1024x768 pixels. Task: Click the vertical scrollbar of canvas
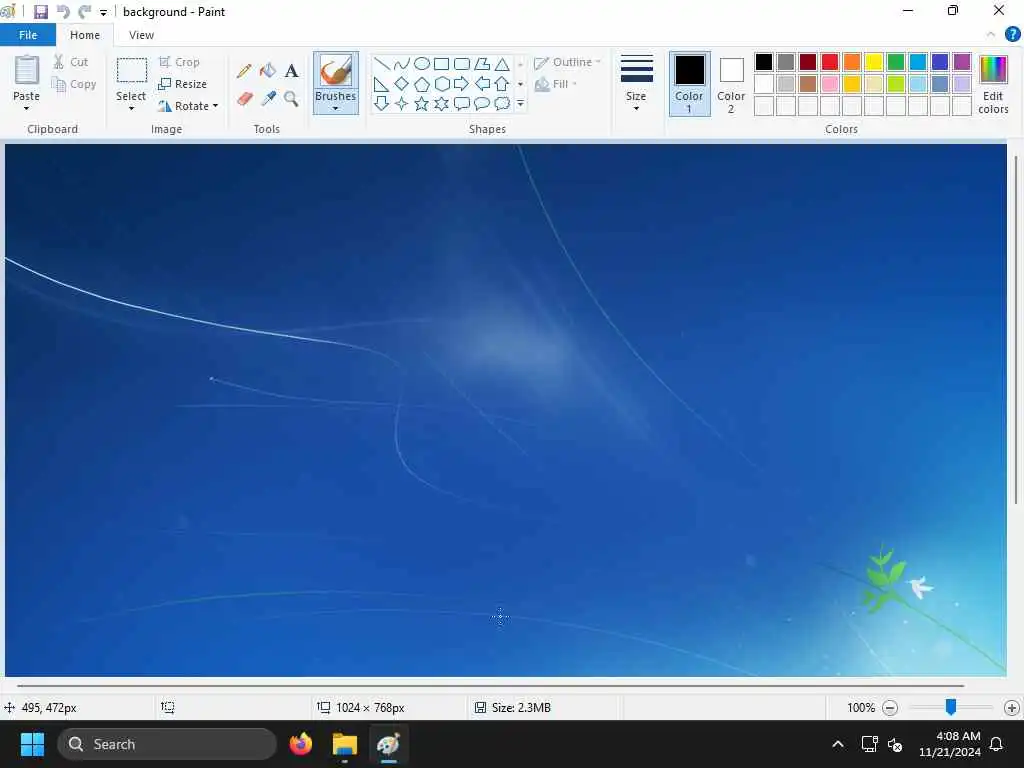pos(1016,330)
